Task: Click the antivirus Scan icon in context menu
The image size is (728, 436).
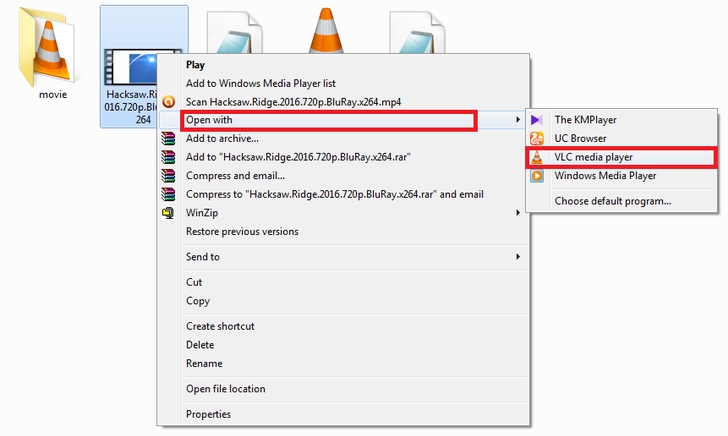Action: [169, 102]
